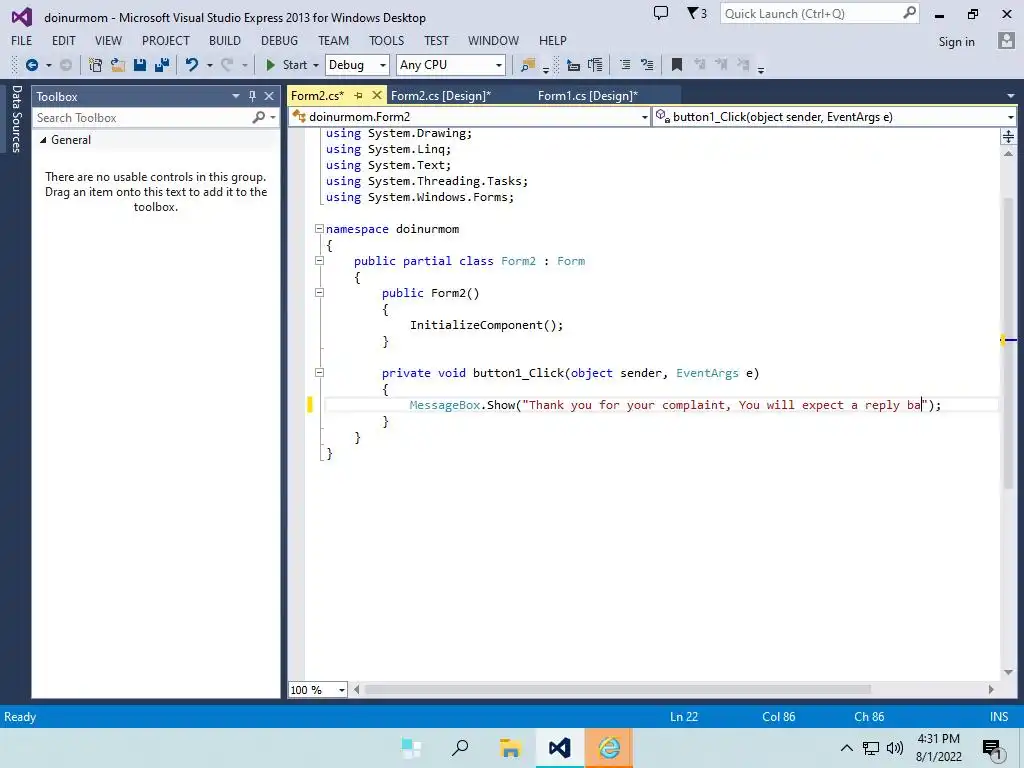
Task: Click the Windows Start button on taskbar
Action: pyautogui.click(x=411, y=748)
